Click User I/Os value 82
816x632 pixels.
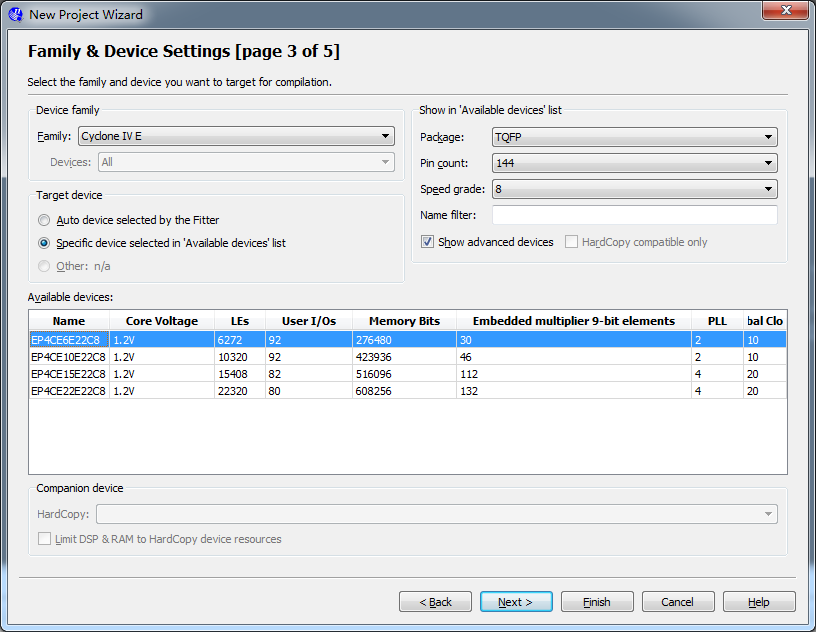click(274, 374)
